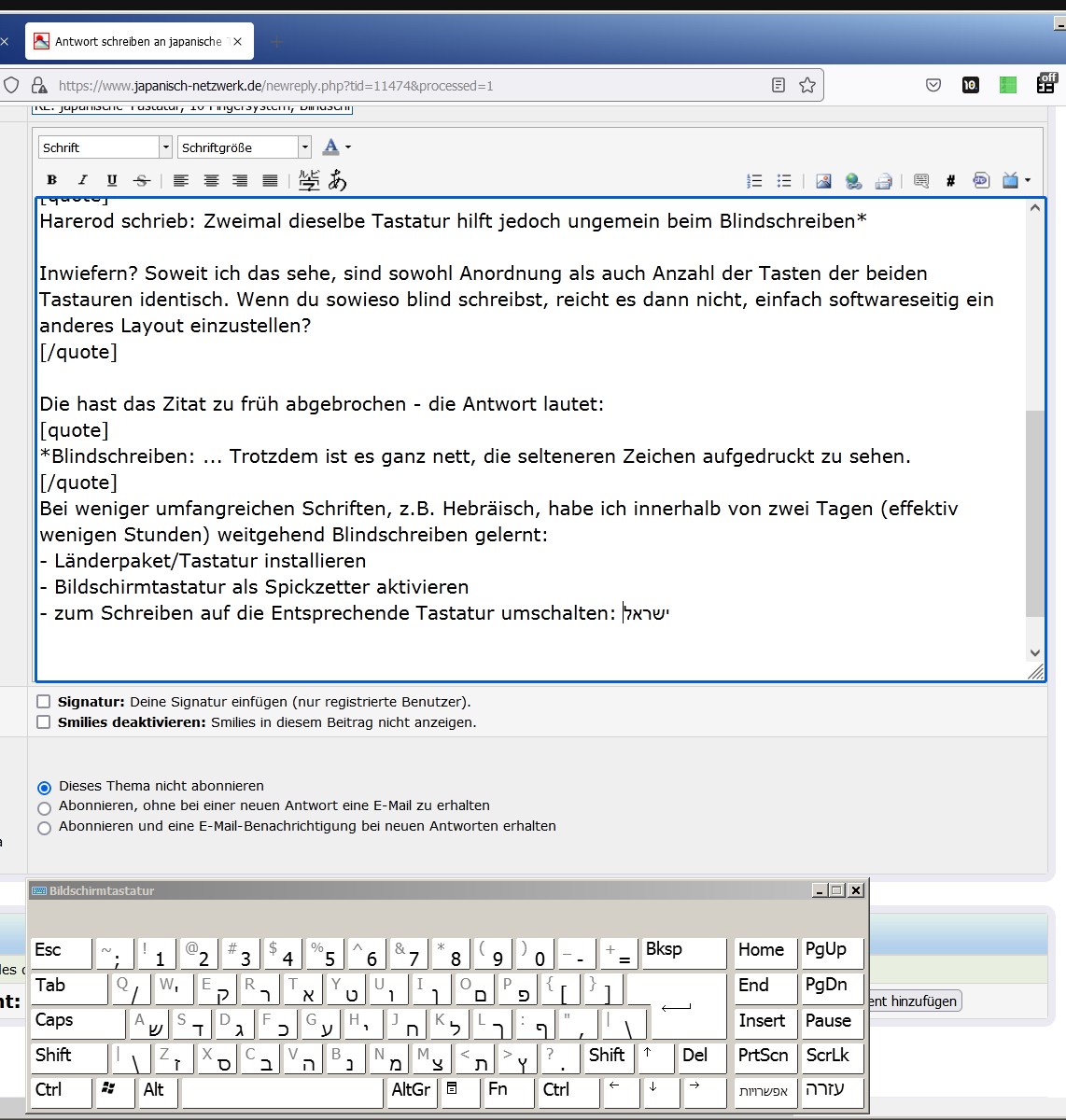Underline the selected text

pos(112,180)
